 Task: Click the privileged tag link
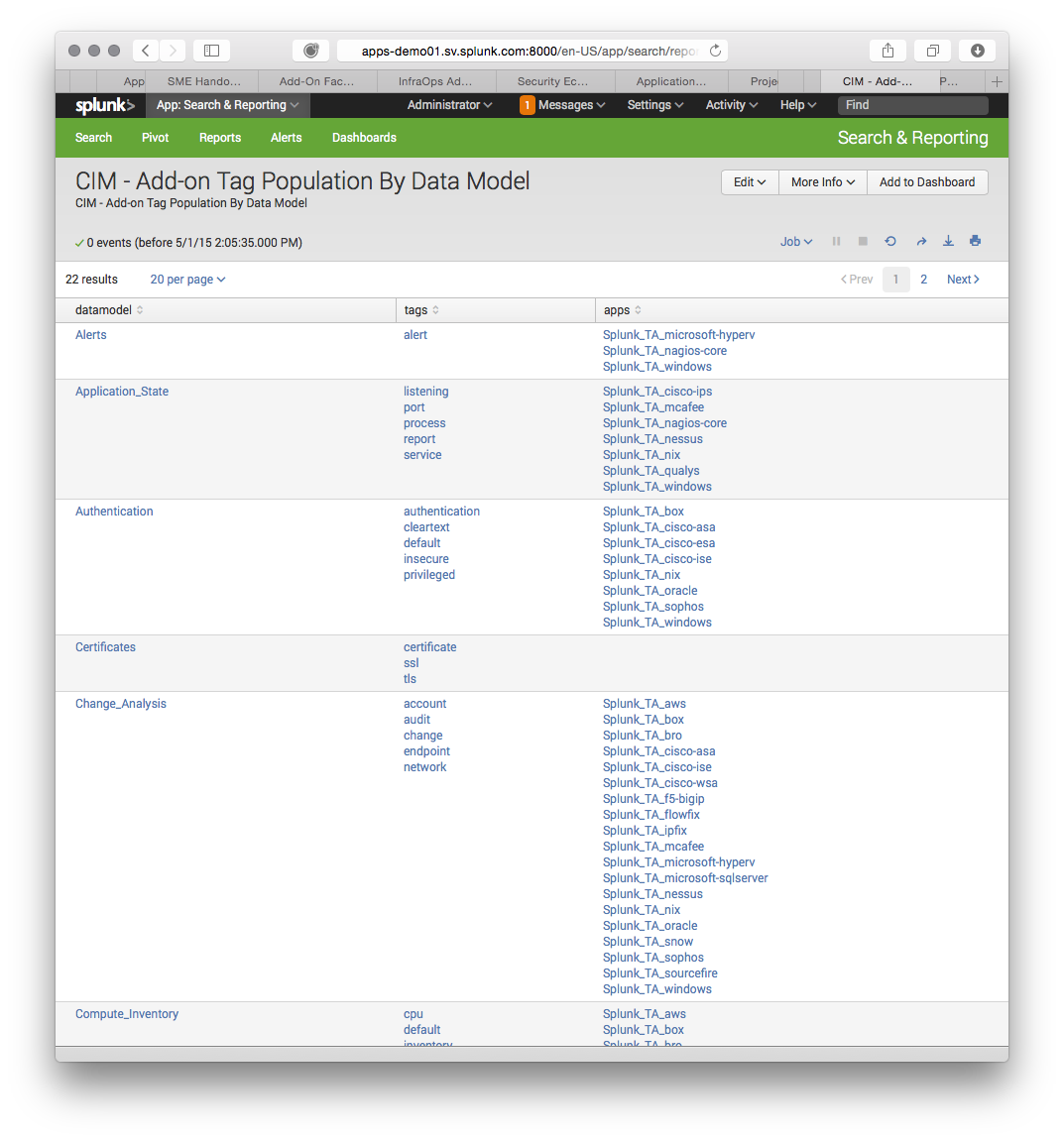429,575
